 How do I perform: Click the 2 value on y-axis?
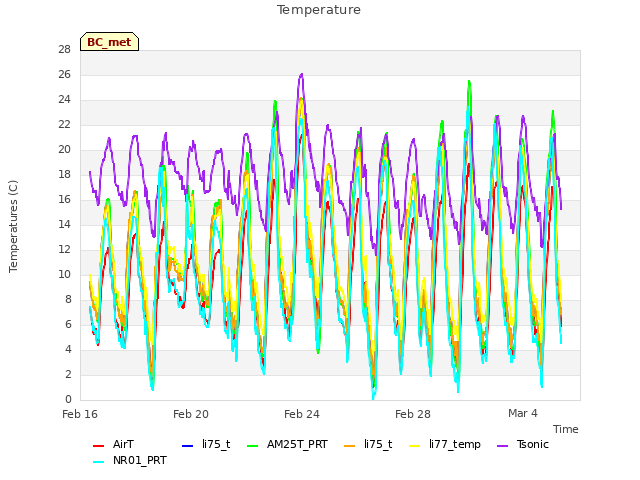(x=68, y=374)
